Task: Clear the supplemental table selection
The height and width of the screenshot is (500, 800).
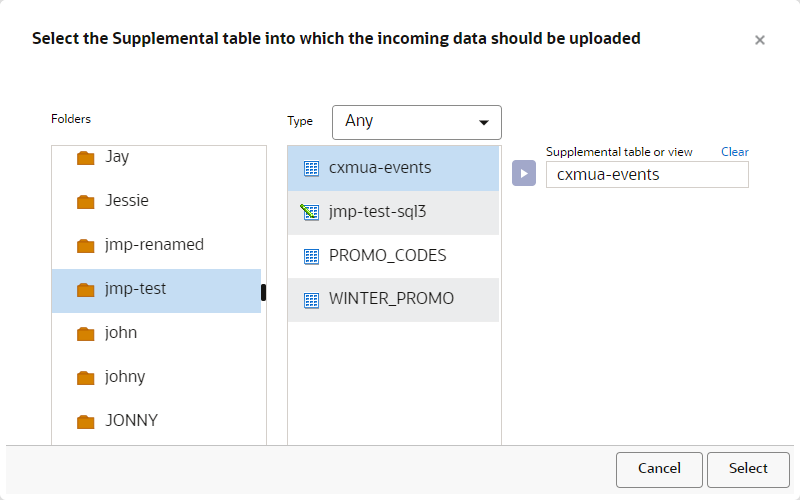Action: click(x=734, y=152)
